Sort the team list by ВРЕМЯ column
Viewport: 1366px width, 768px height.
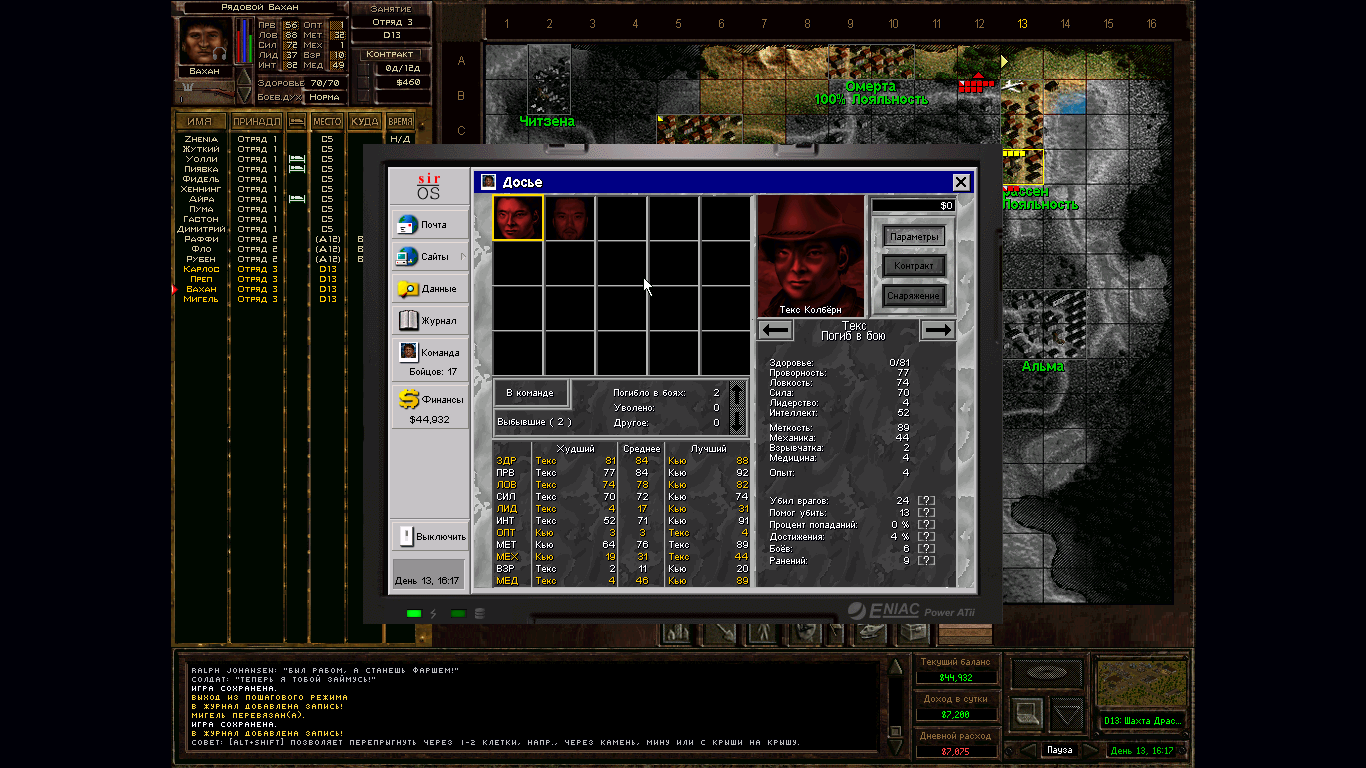click(x=400, y=122)
